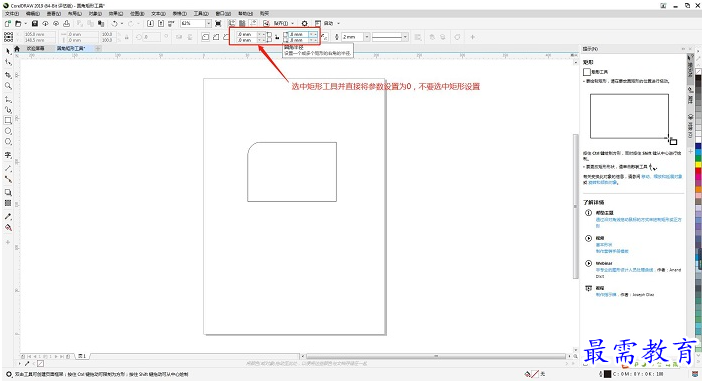Click the Undo arrow icon
Image resolution: width=705 pixels, height=383 pixels.
coord(115,23)
